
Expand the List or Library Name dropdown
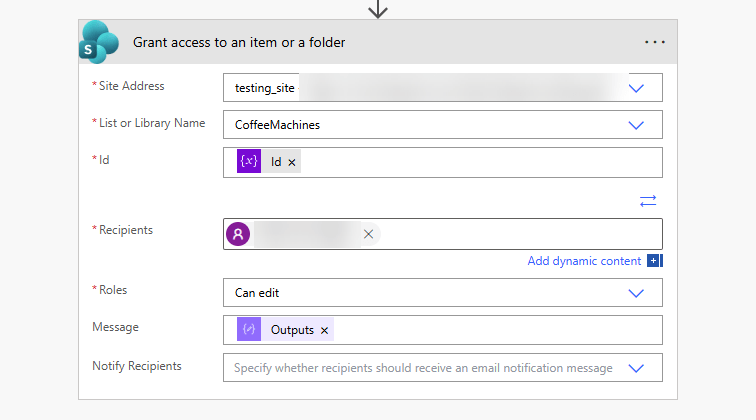636,125
